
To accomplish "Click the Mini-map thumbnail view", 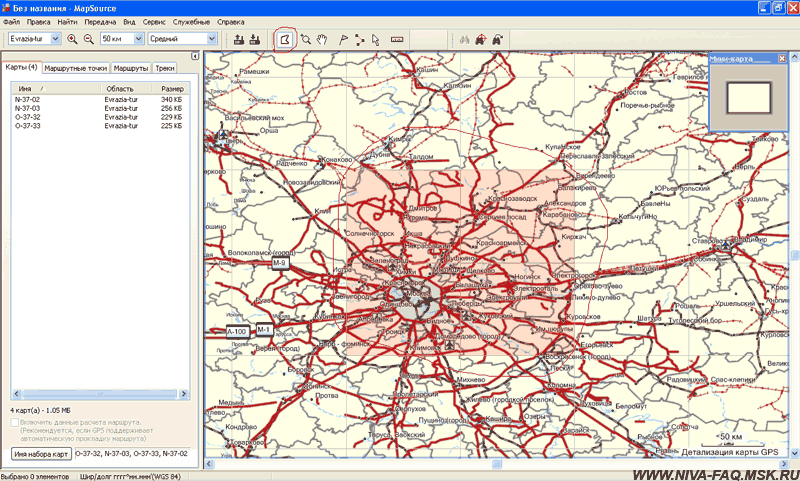I will point(748,97).
